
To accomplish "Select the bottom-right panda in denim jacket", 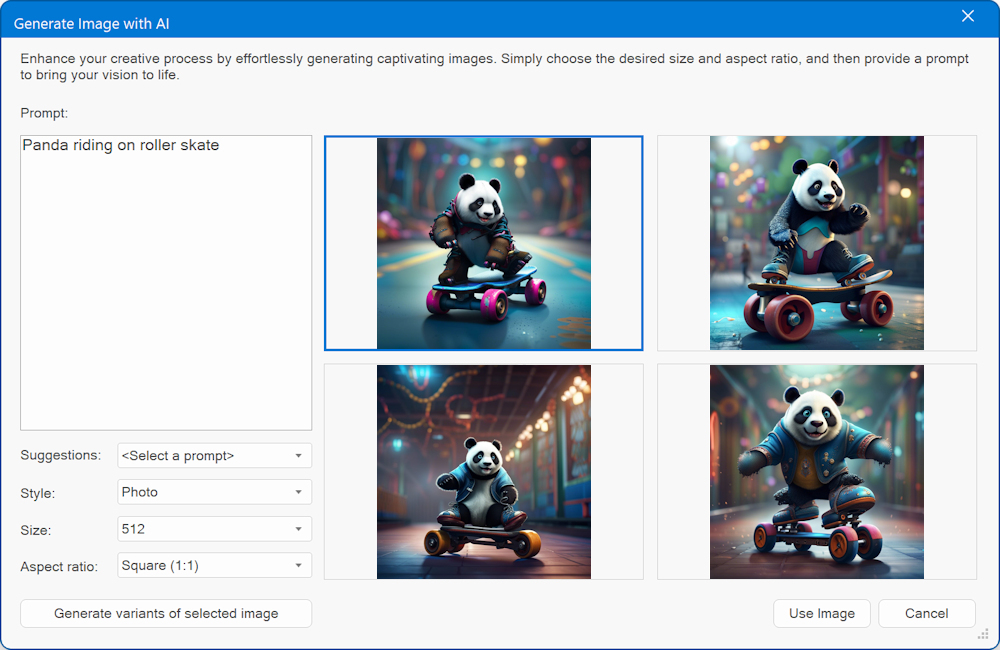I will pyautogui.click(x=816, y=471).
